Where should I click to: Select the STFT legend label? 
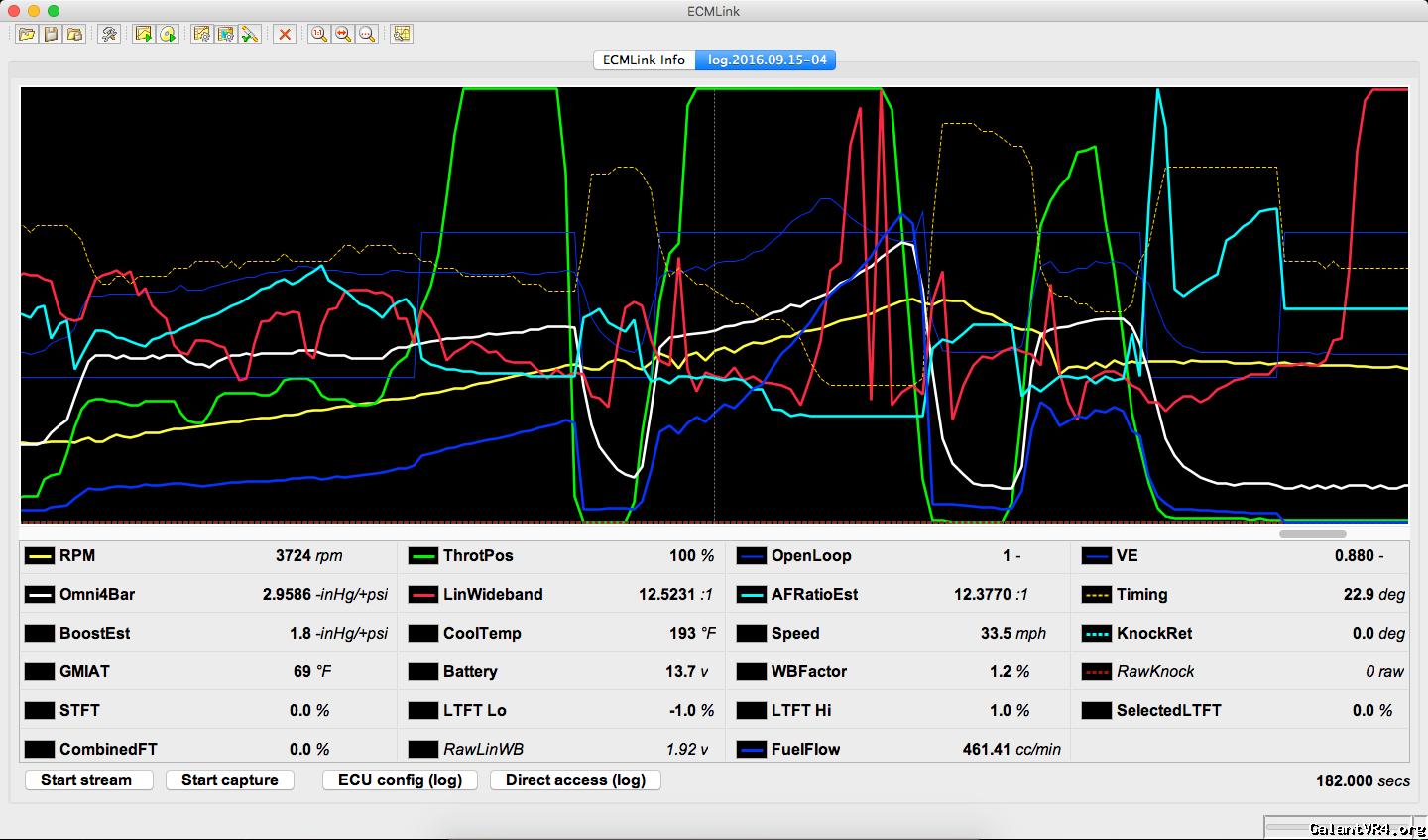79,711
